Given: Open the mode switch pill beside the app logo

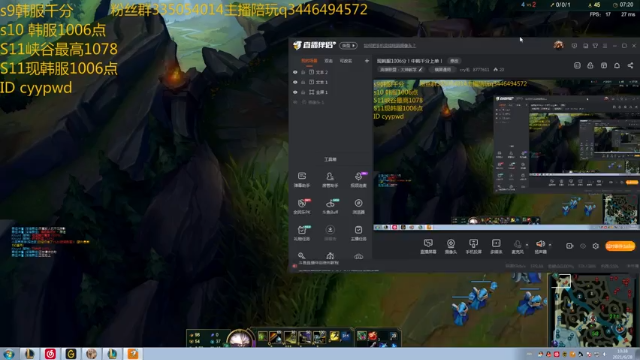Looking at the screenshot, I should [x=349, y=45].
